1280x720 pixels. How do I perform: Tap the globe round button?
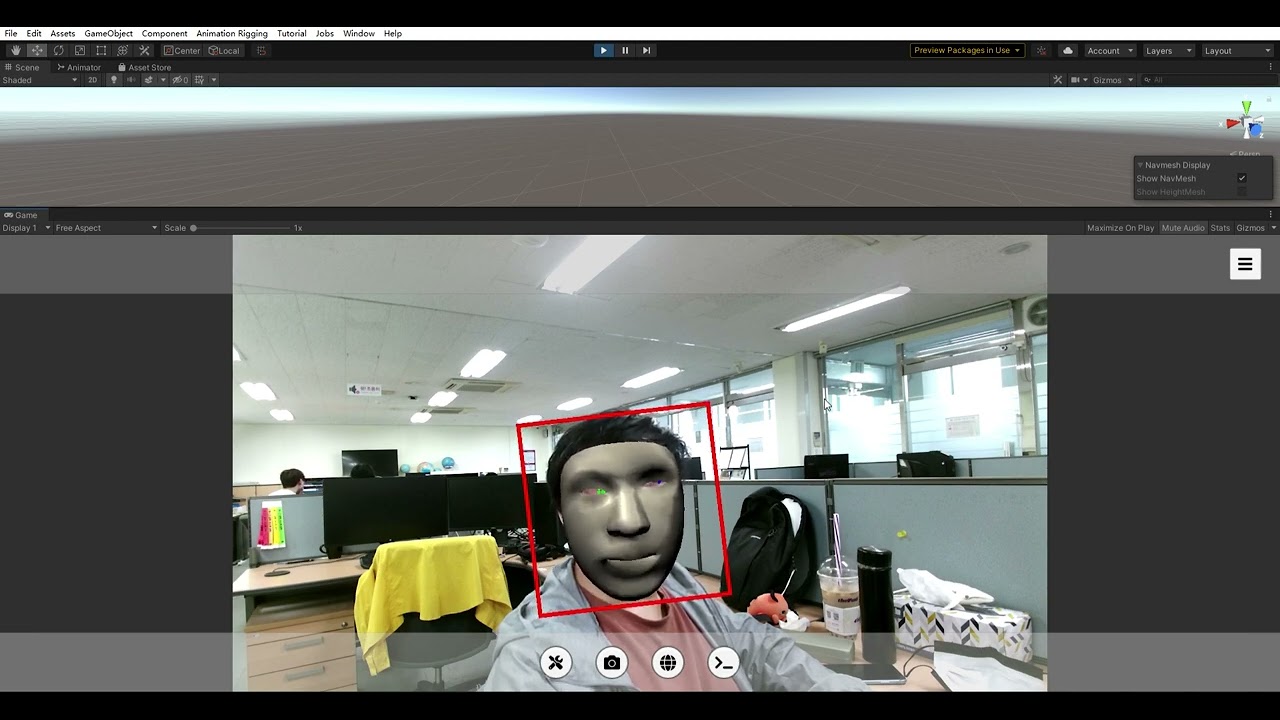pyautogui.click(x=668, y=662)
